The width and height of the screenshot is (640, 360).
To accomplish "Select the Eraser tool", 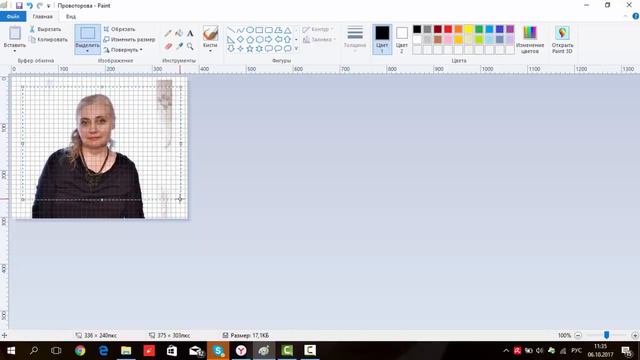I will (x=168, y=46).
